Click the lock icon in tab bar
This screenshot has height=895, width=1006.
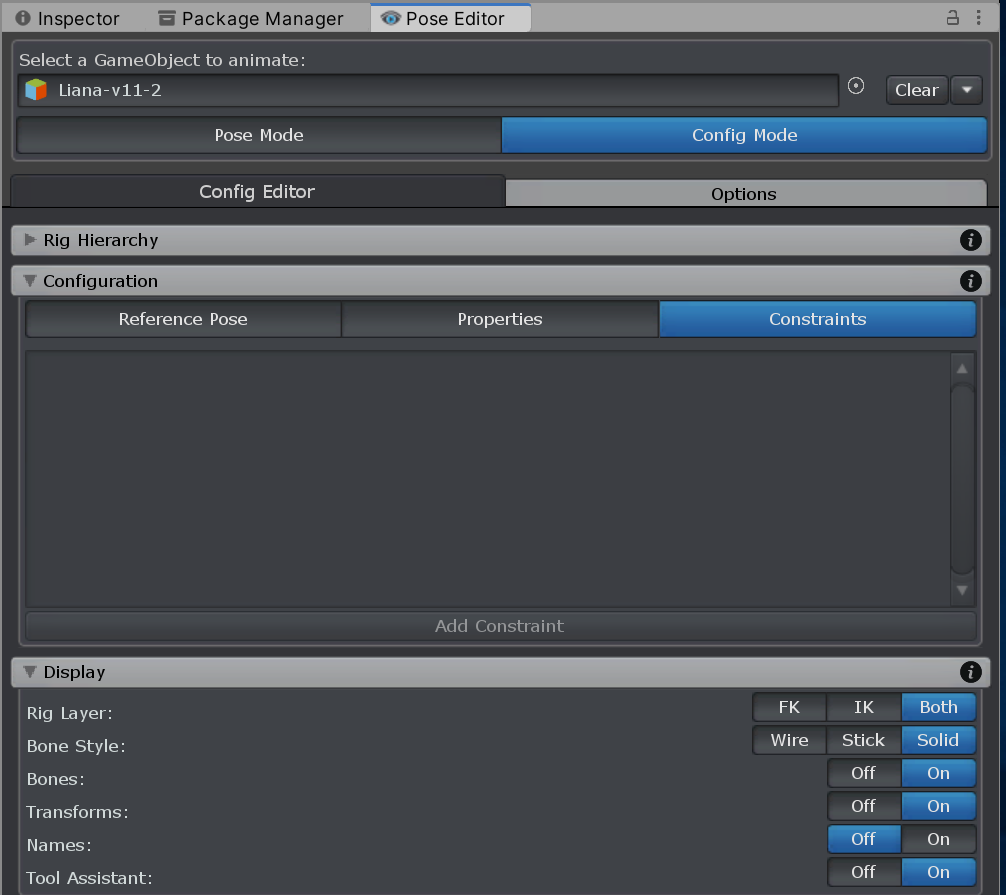pyautogui.click(x=953, y=18)
